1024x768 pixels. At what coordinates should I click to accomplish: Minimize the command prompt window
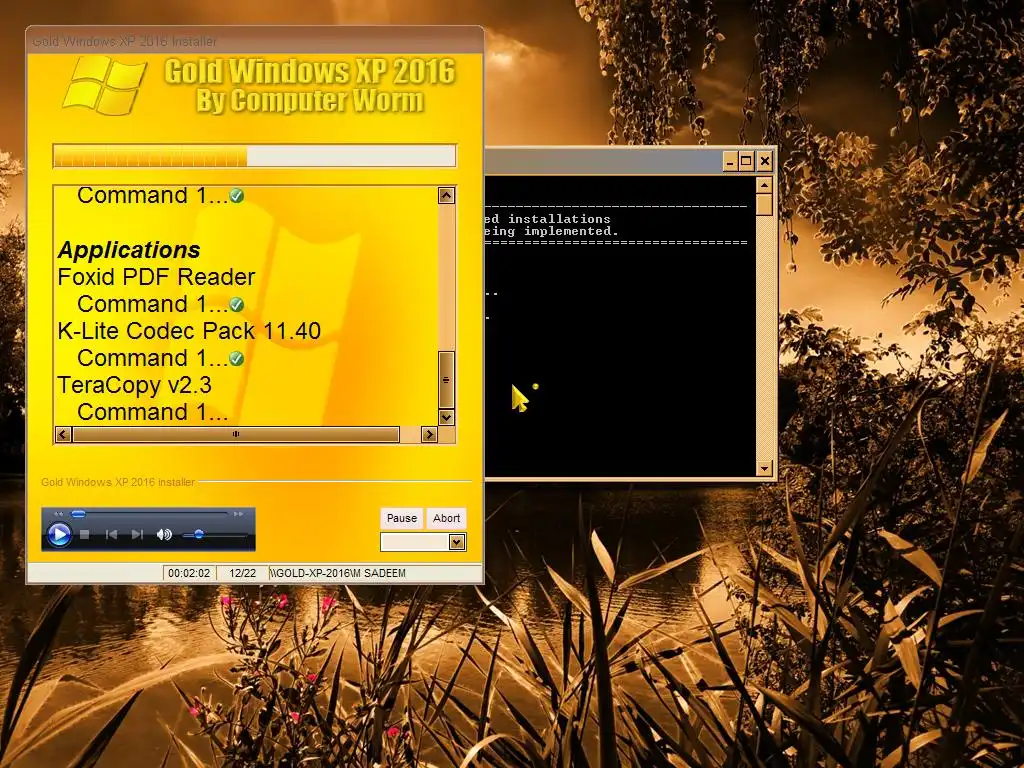coord(731,161)
